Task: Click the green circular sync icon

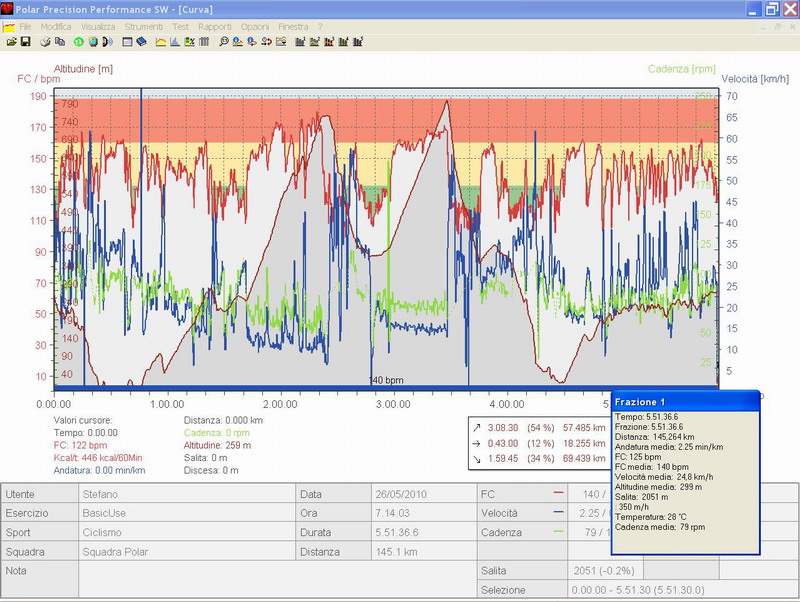Action: coord(79,42)
